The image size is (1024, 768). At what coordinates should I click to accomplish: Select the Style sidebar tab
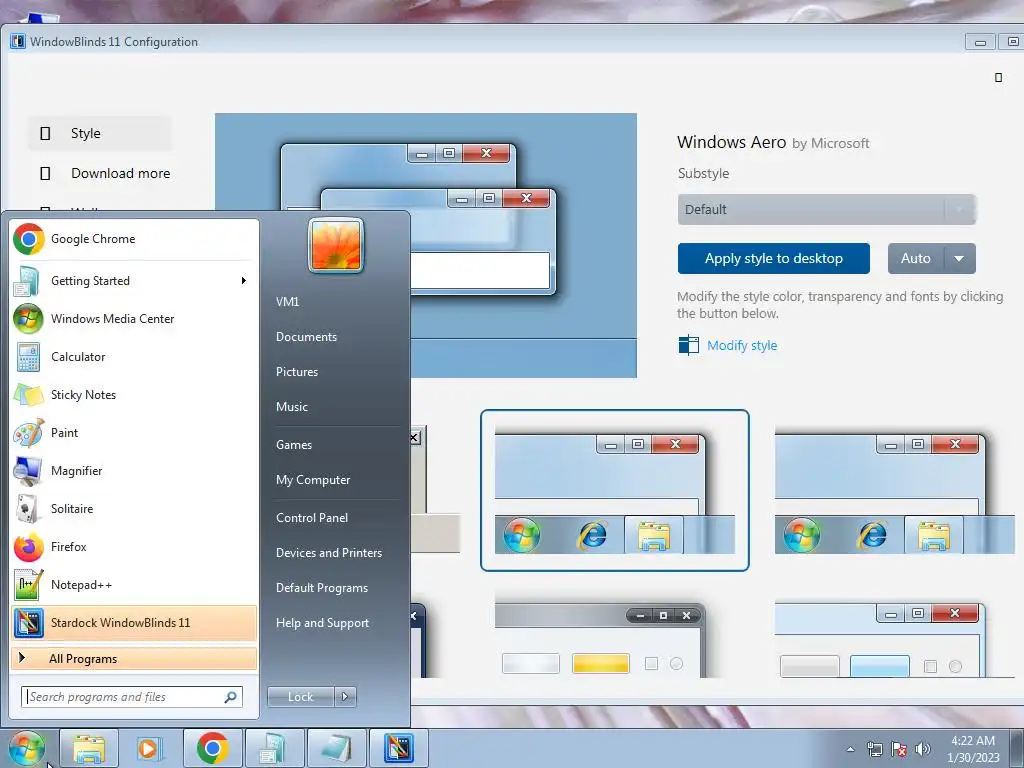tap(100, 133)
